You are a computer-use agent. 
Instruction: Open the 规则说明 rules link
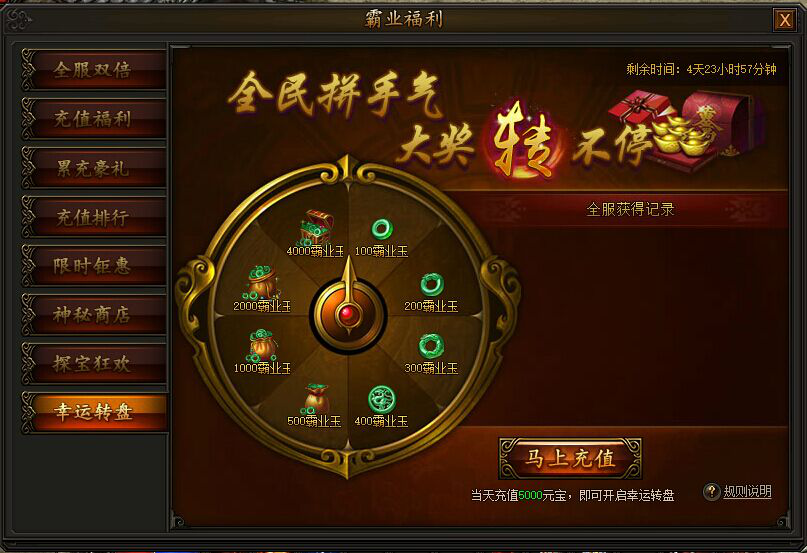[747, 492]
